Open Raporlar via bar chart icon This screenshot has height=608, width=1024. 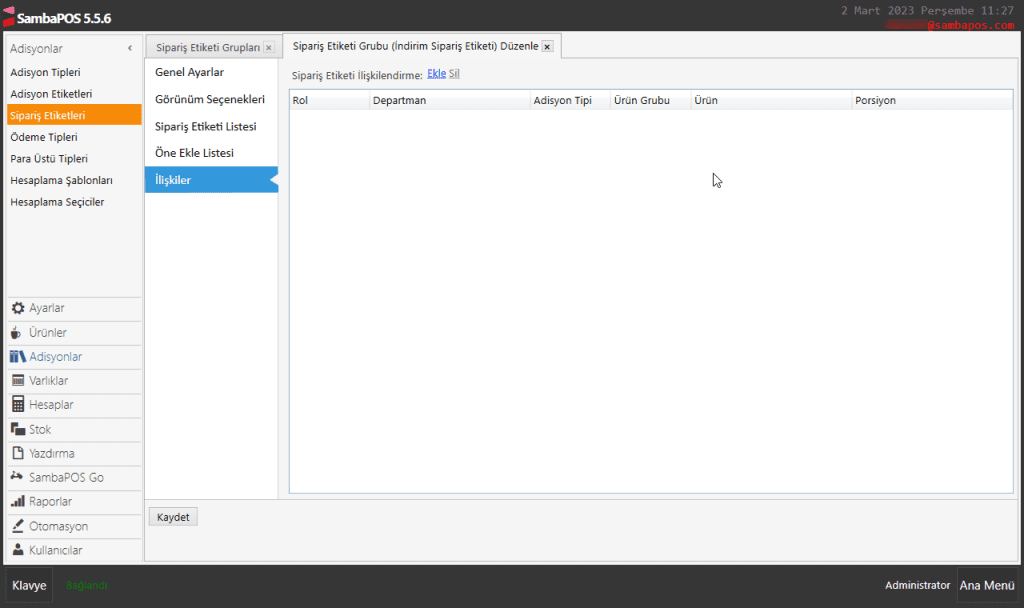click(x=18, y=502)
